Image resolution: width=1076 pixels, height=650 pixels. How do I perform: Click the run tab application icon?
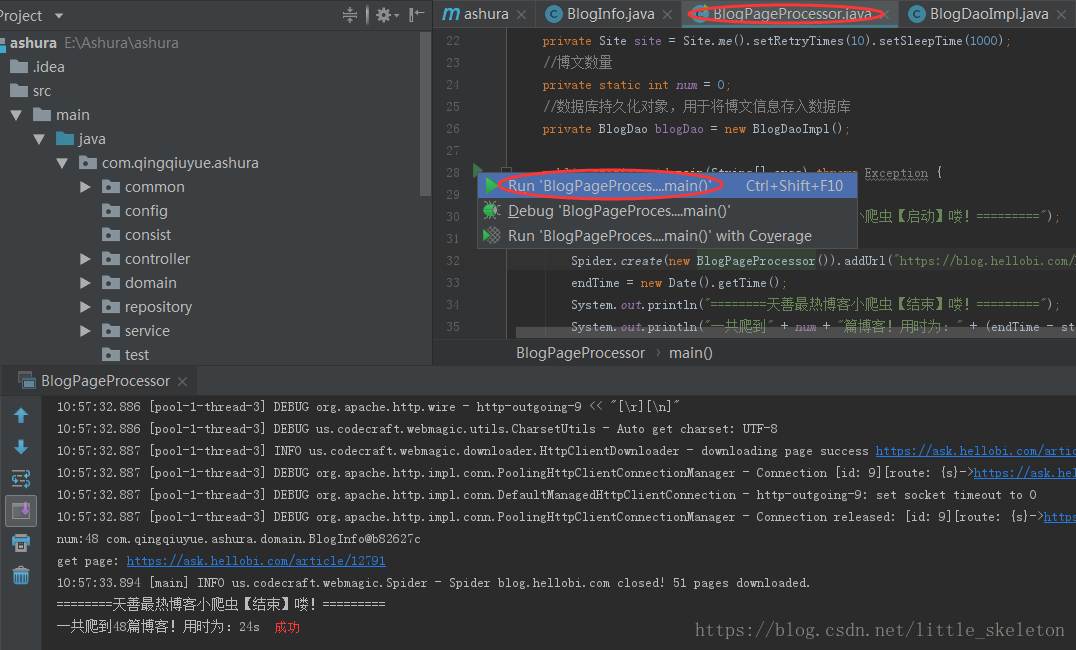[x=26, y=380]
